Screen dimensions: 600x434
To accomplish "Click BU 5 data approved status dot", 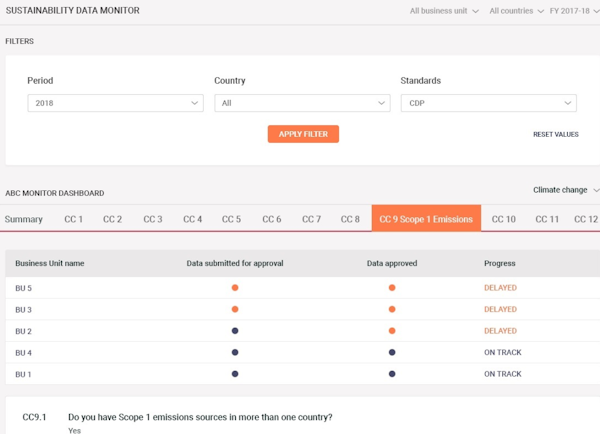I will click(392, 288).
